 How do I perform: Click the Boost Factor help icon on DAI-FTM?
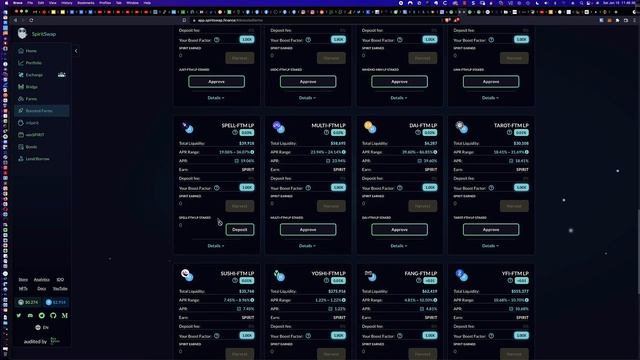click(400, 188)
